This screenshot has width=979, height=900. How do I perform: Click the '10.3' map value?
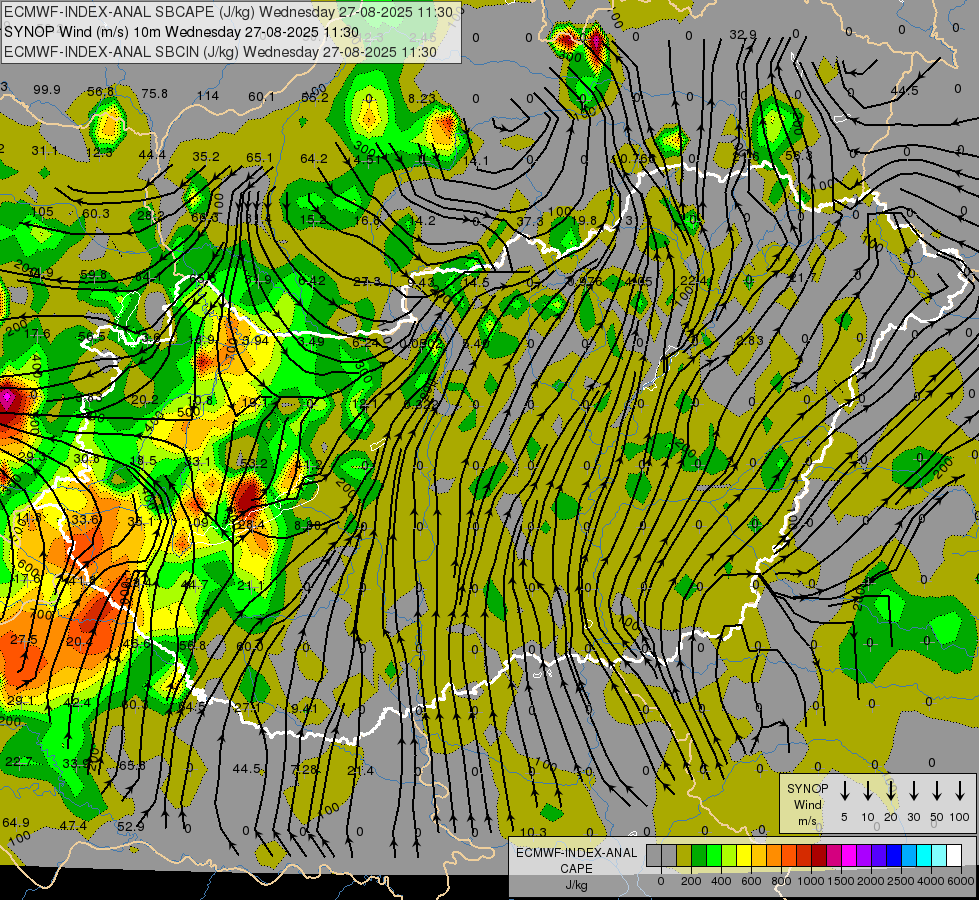533,833
